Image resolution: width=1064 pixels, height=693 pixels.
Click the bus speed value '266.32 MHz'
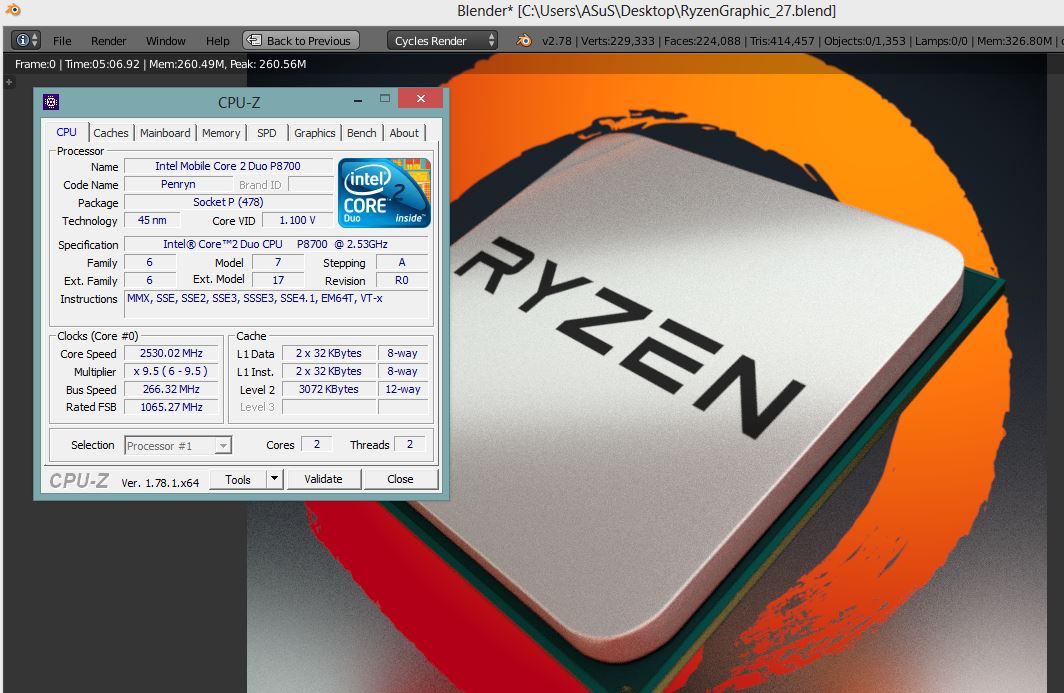pos(172,390)
